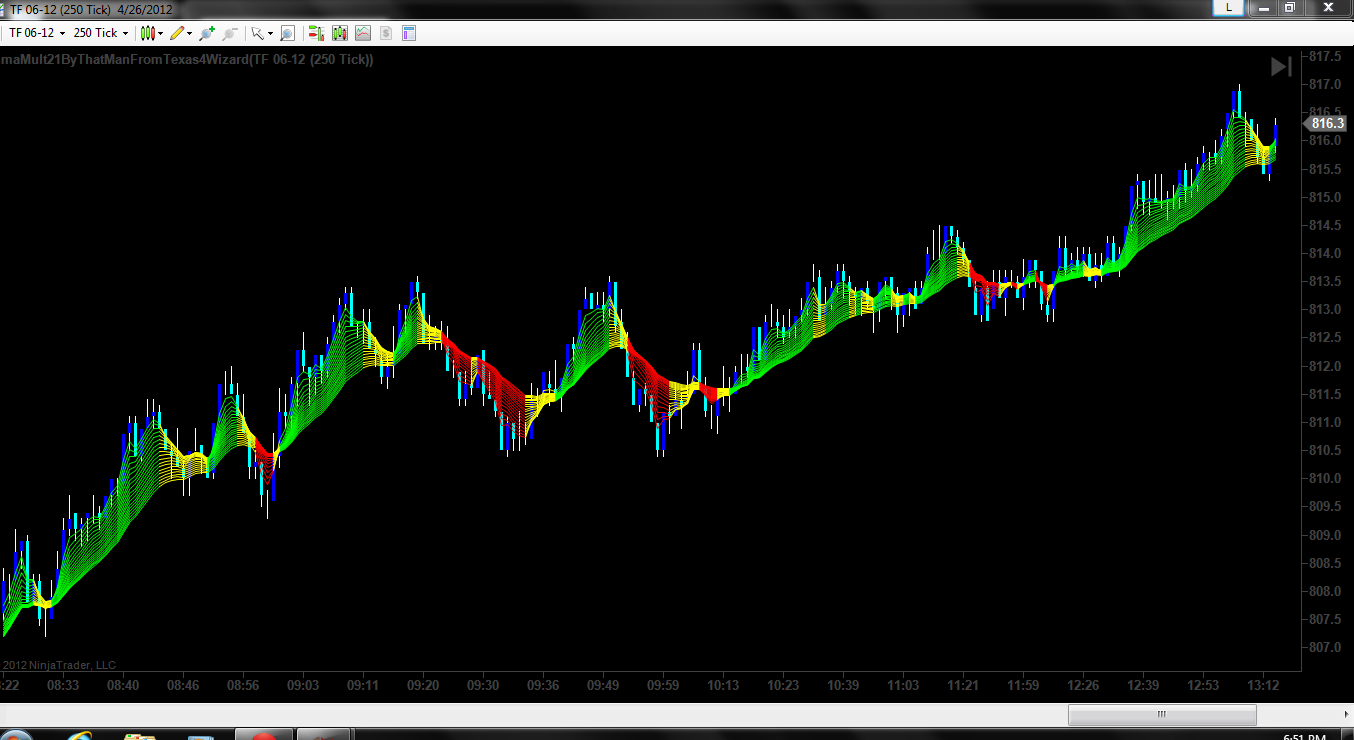This screenshot has width=1354, height=740.
Task: Click the scroll-to-latest-bar arrow on chart
Action: point(1281,67)
